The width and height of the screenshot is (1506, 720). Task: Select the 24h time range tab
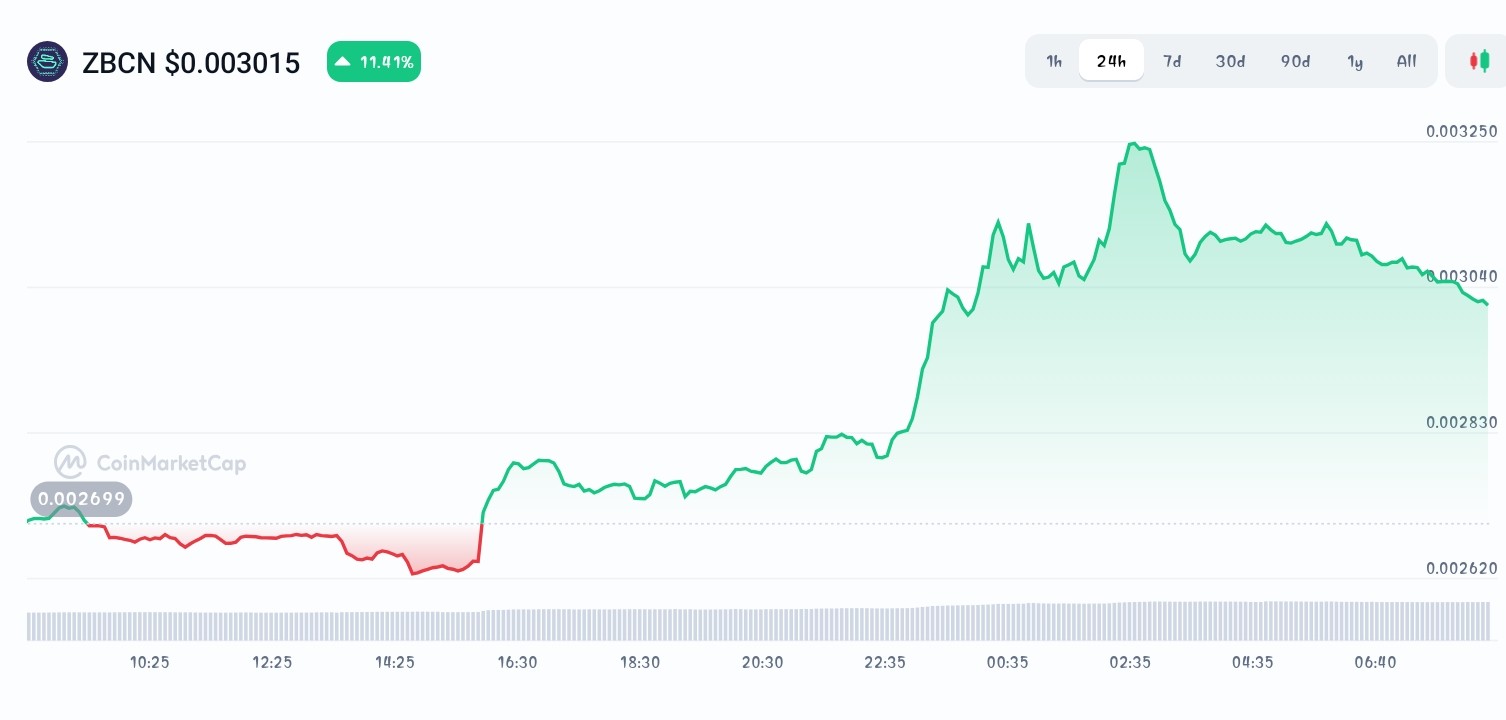point(1111,61)
